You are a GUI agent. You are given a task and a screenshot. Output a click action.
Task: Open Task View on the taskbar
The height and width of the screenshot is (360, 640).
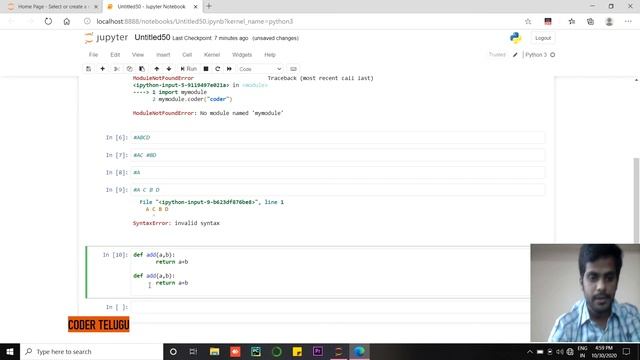click(193, 351)
